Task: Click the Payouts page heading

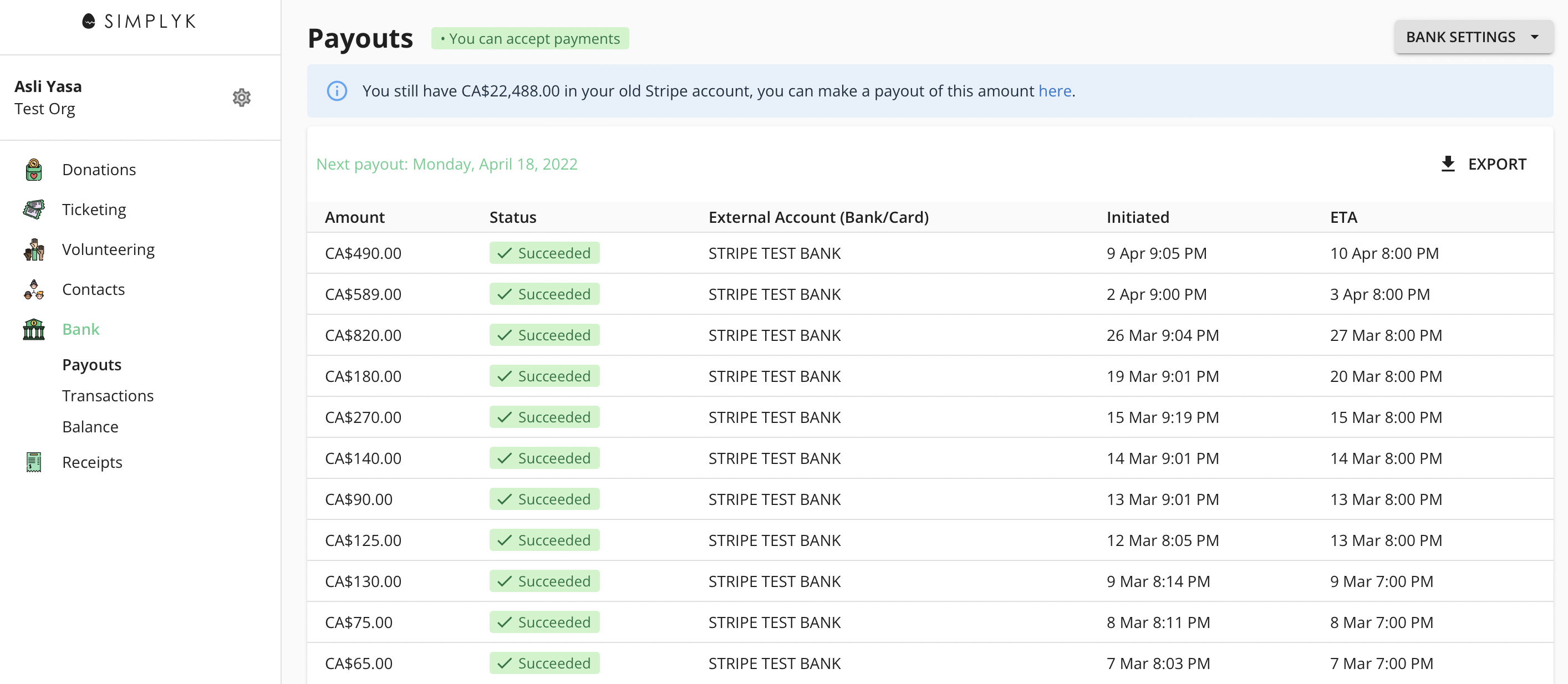Action: (x=360, y=38)
